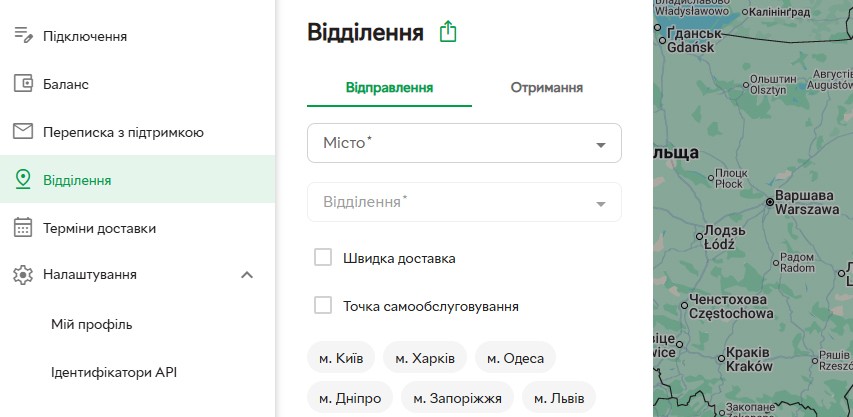
Task: Click the Швидка доставка label text
Action: (x=399, y=258)
